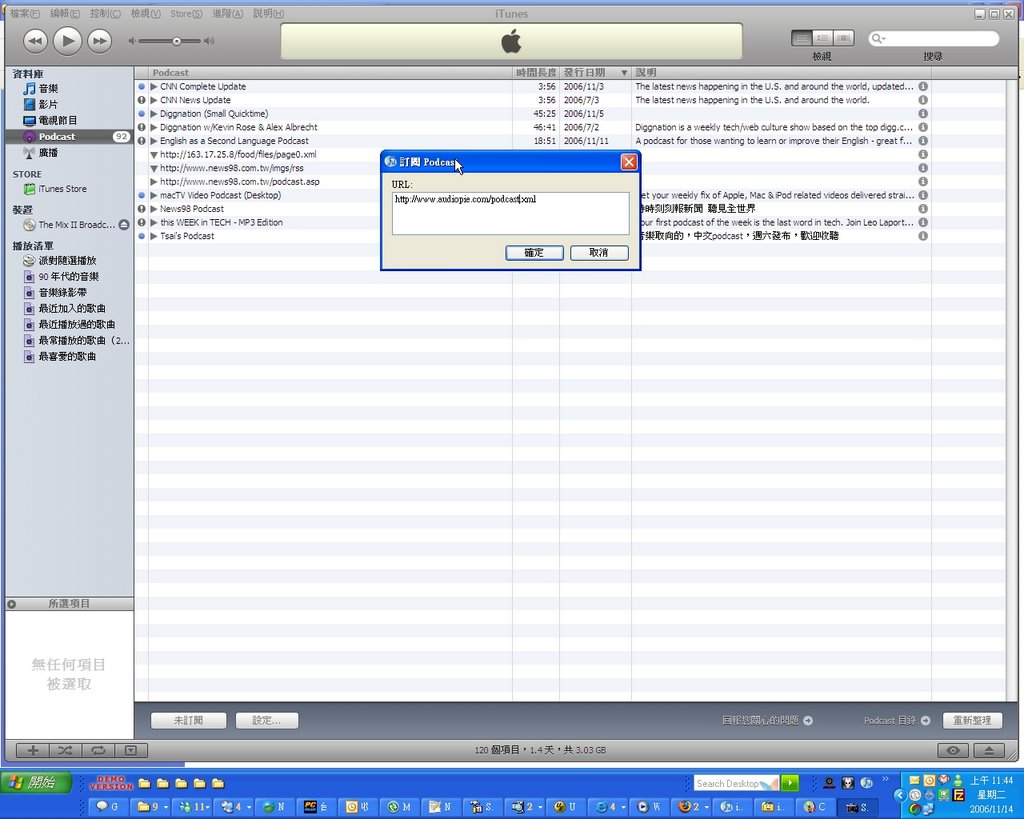Image resolution: width=1024 pixels, height=819 pixels.
Task: Expand this WEEK in TECH podcast
Action: tap(153, 222)
